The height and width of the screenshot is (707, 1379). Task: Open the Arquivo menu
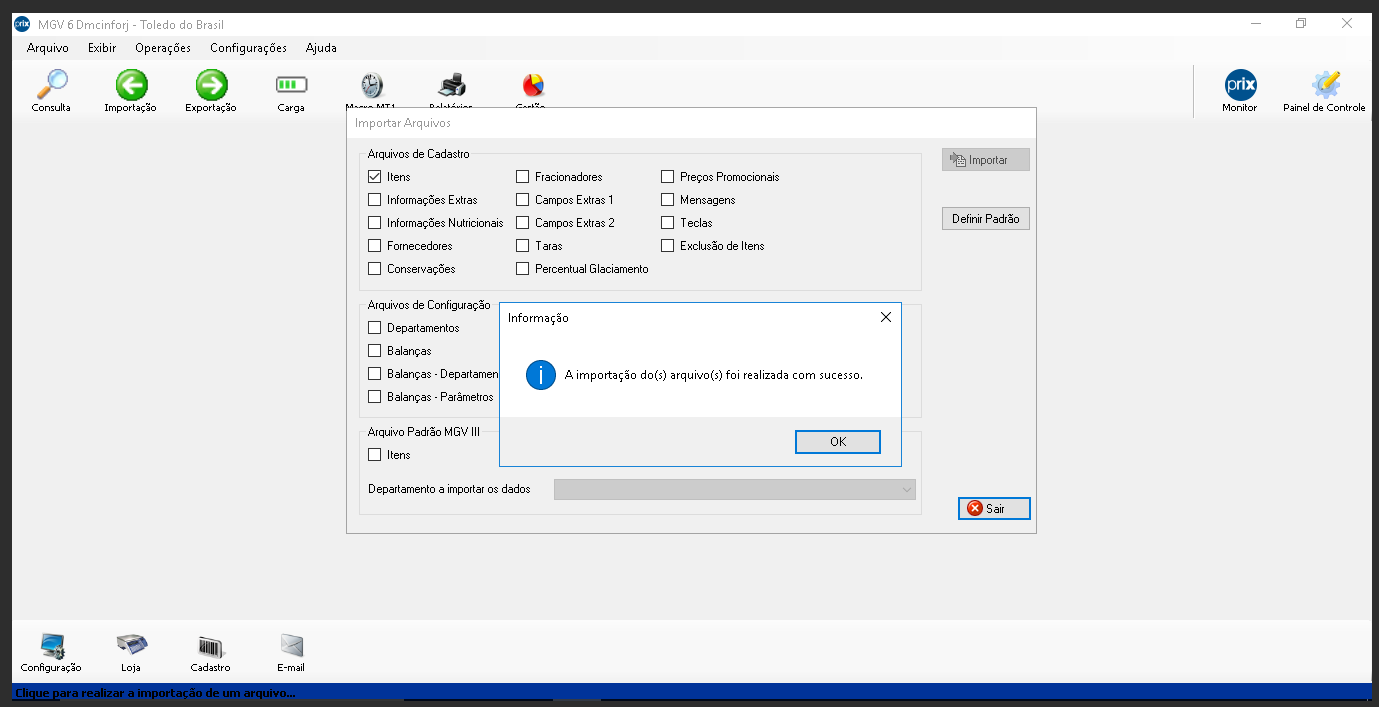pyautogui.click(x=48, y=48)
